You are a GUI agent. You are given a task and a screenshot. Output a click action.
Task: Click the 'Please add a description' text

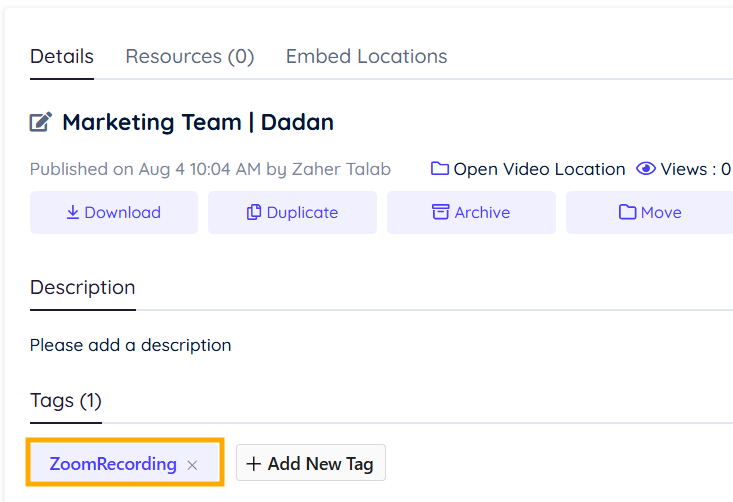click(x=130, y=345)
